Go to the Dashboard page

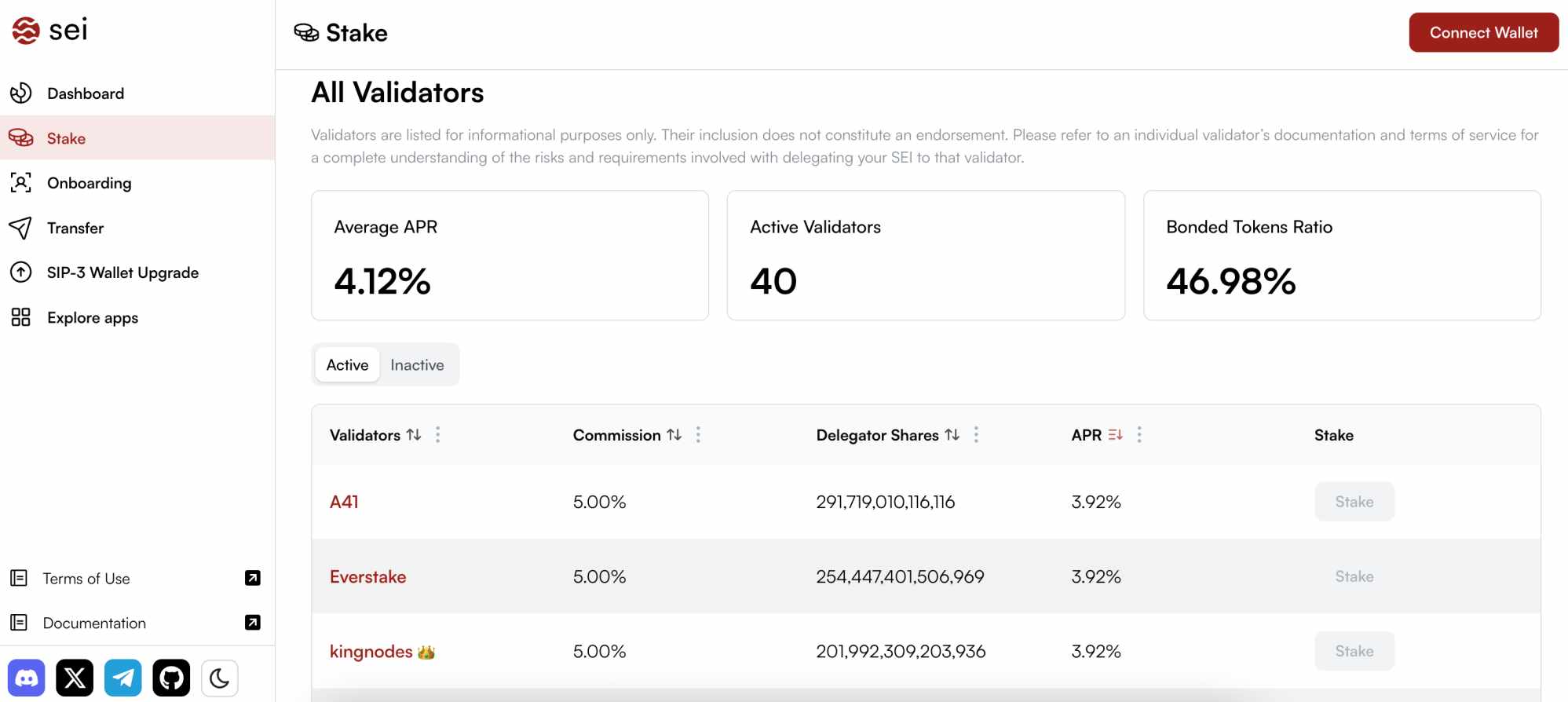coord(137,93)
